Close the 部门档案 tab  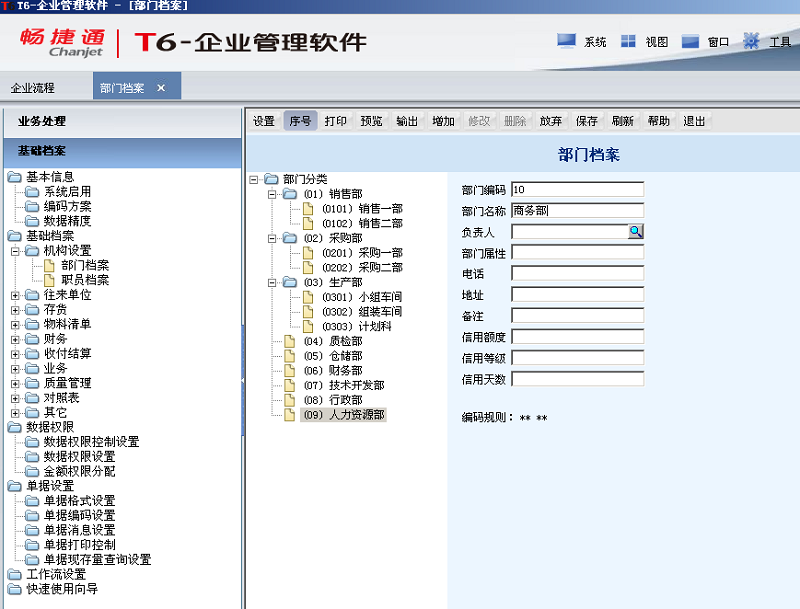[x=161, y=88]
